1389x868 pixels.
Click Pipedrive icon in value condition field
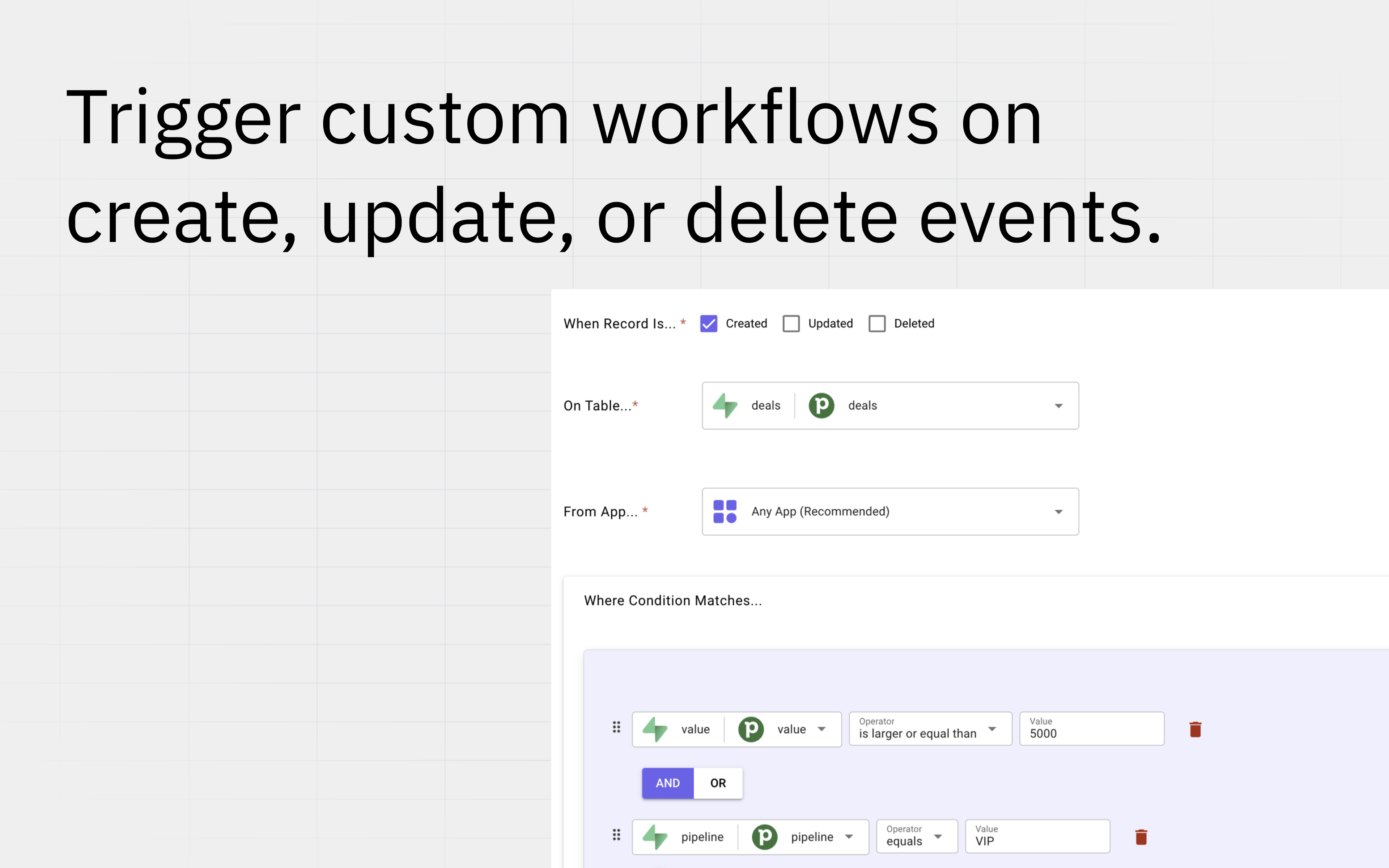tap(751, 729)
